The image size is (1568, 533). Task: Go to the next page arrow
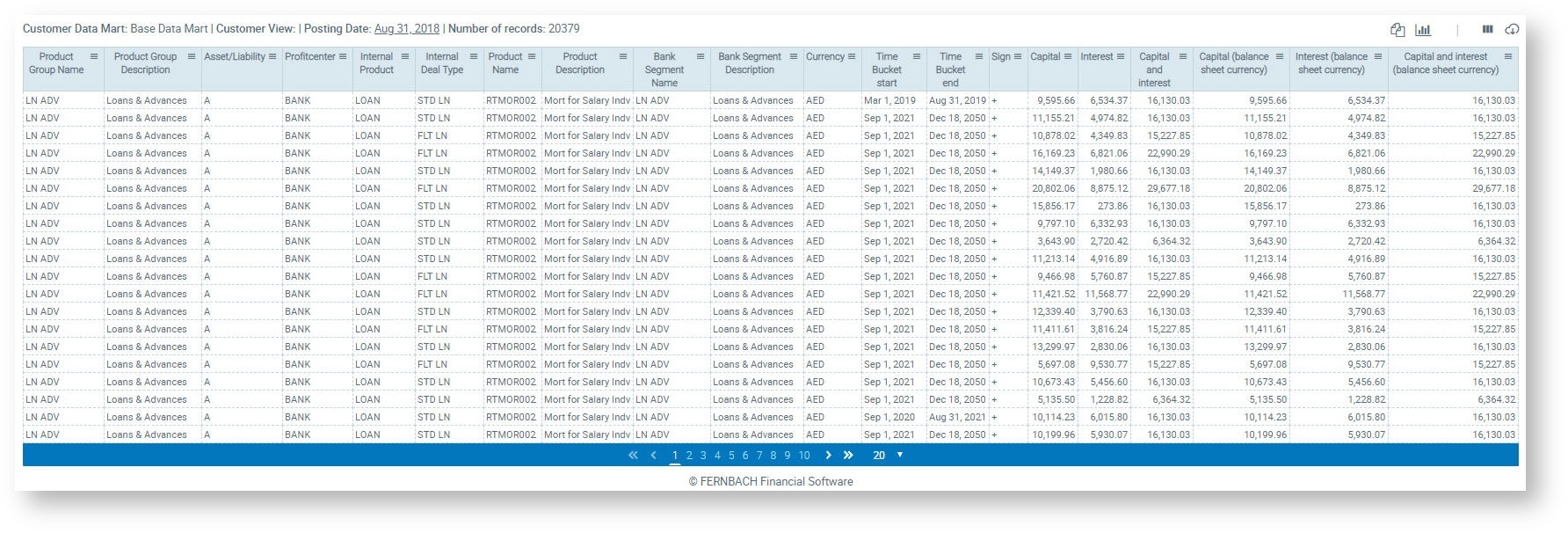(828, 456)
